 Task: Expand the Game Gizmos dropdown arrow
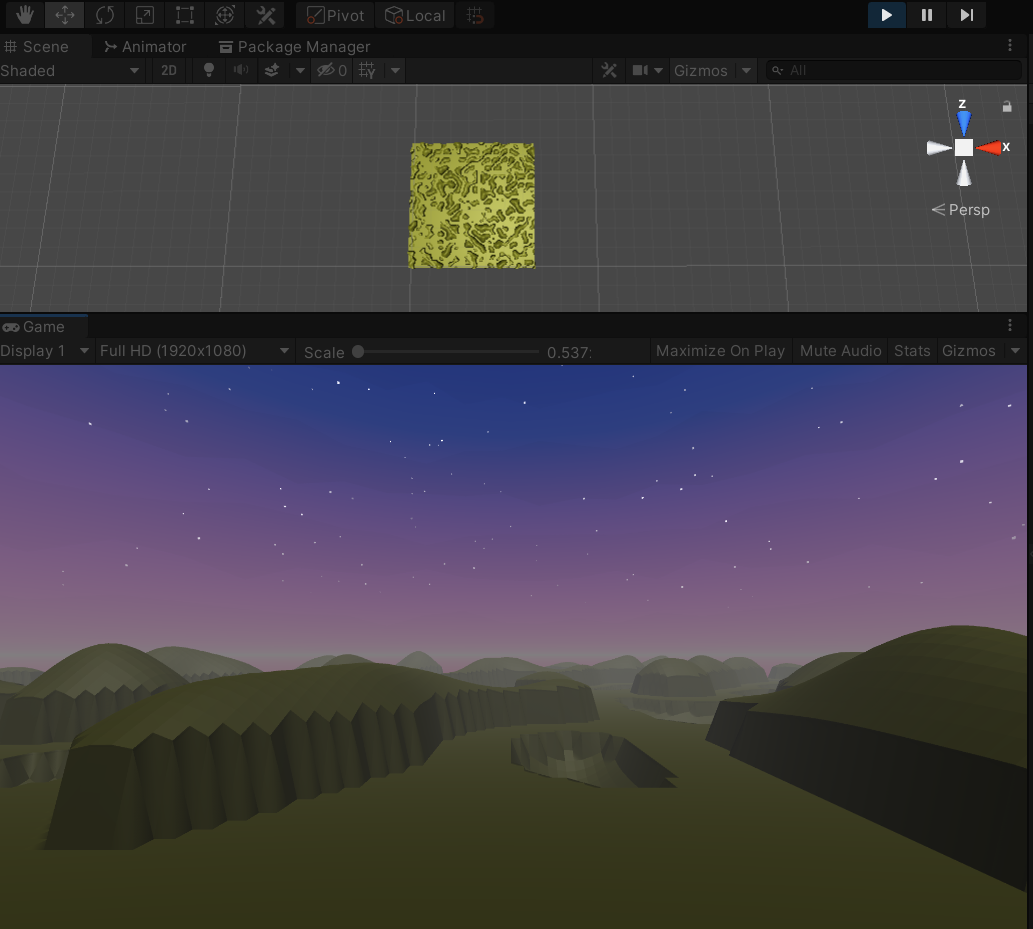click(1015, 351)
